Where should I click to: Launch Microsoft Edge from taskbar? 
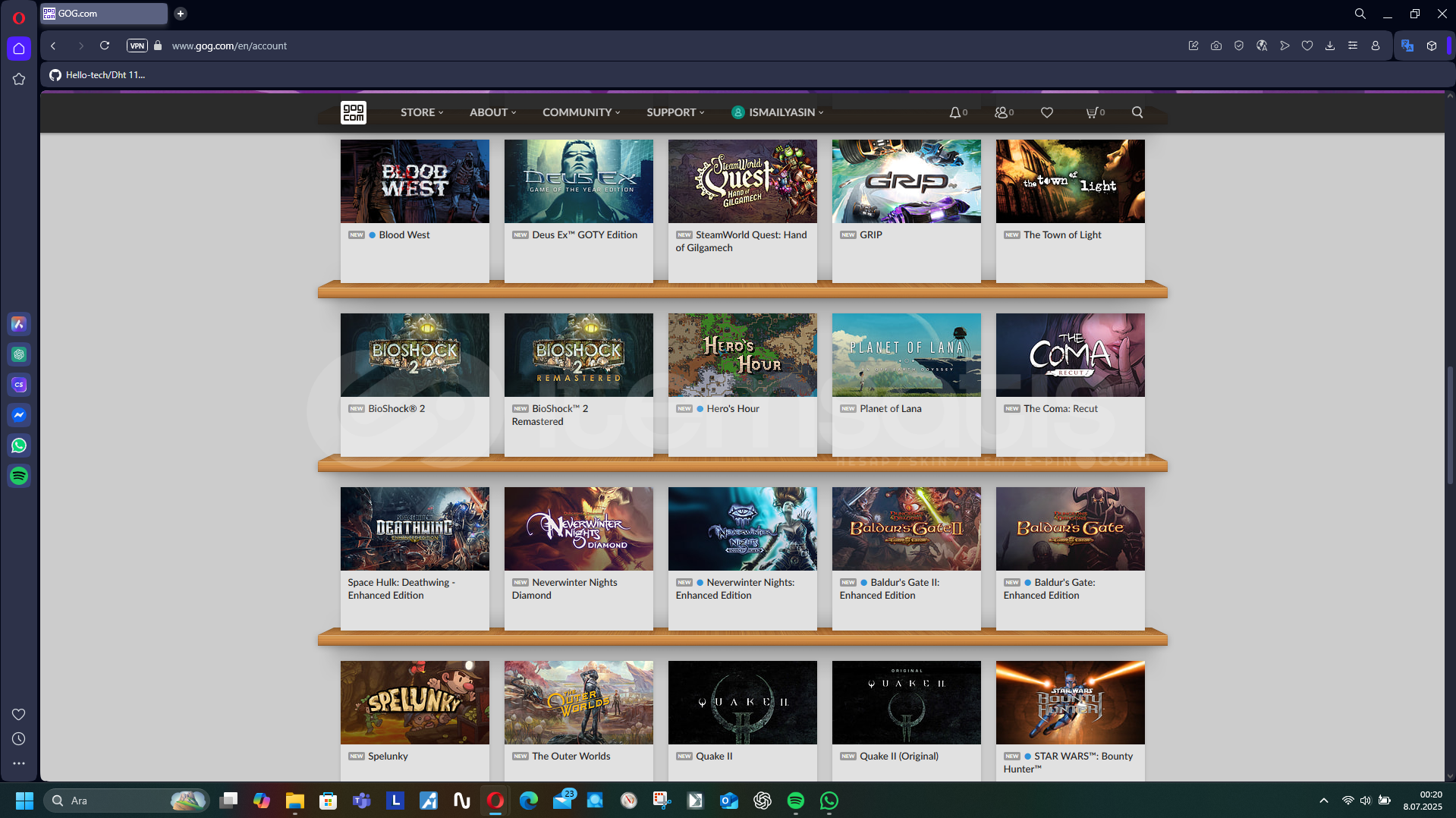click(528, 801)
